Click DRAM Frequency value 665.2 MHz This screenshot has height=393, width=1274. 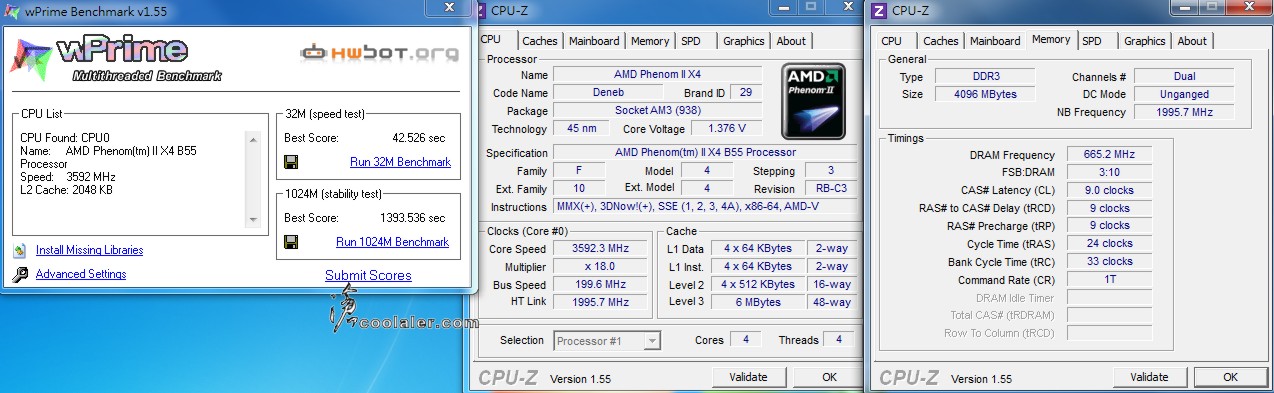[1110, 155]
